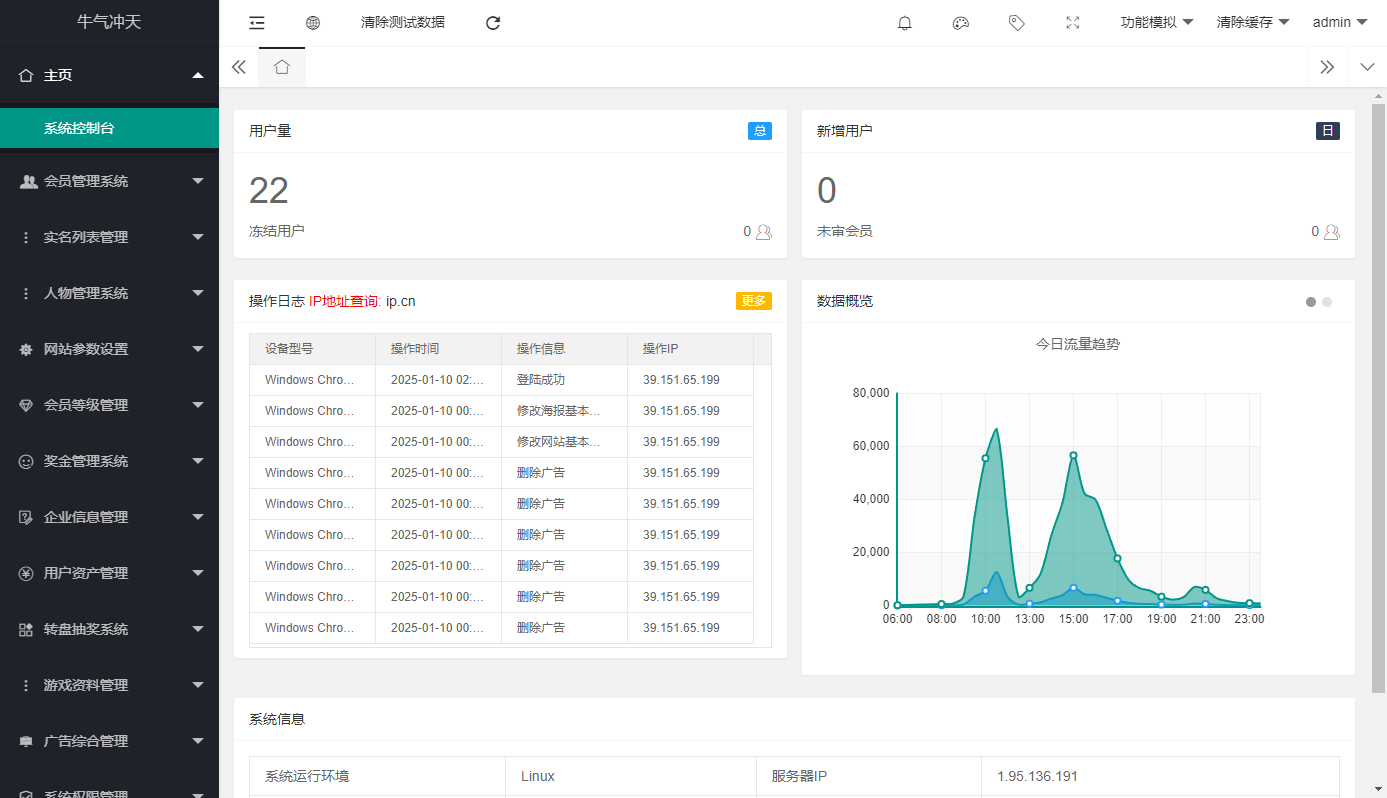Click the 今日流量趋势 chart title
Image resolution: width=1387 pixels, height=798 pixels.
click(1078, 344)
